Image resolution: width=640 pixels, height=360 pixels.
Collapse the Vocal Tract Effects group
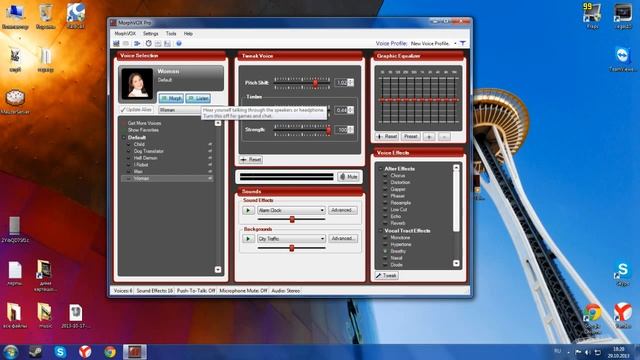[380, 231]
